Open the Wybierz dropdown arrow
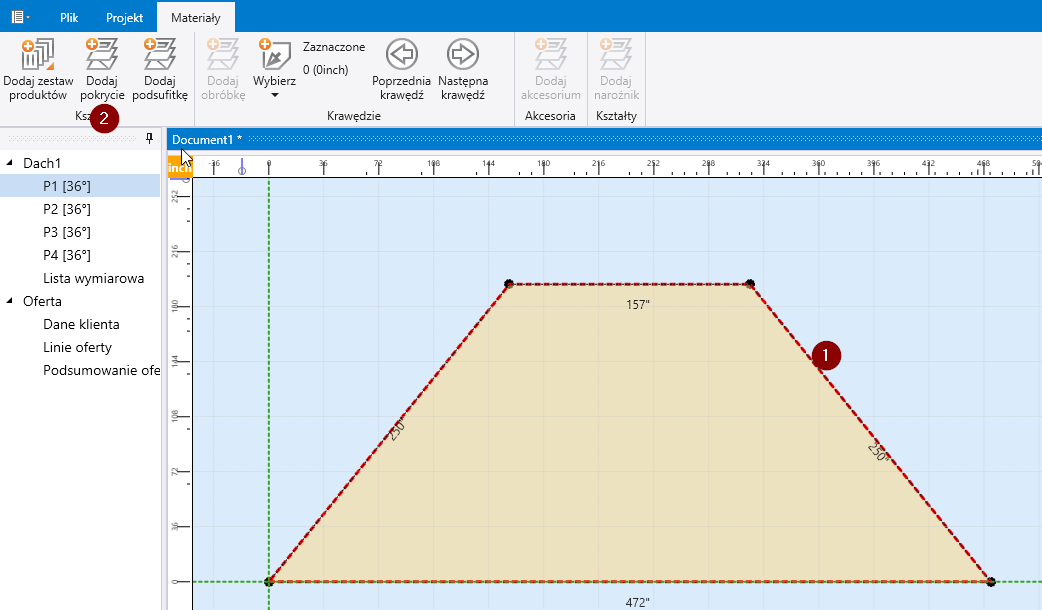The width and height of the screenshot is (1042, 610). click(x=274, y=96)
